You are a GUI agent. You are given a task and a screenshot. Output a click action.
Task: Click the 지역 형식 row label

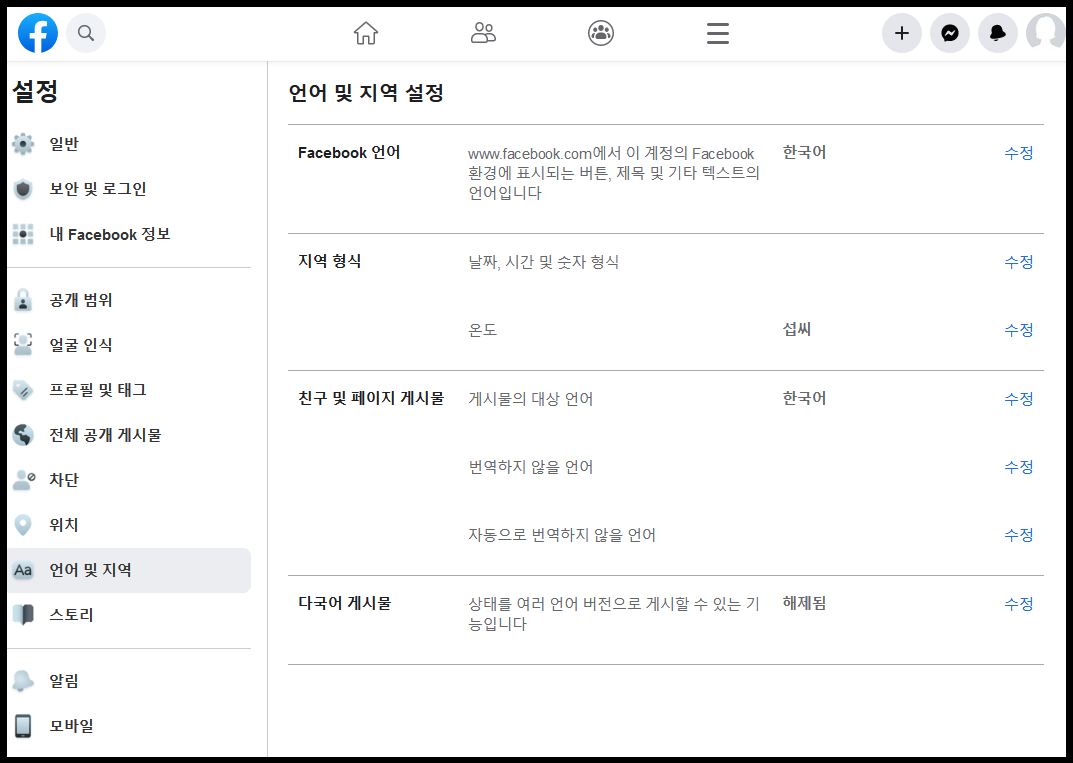point(330,261)
